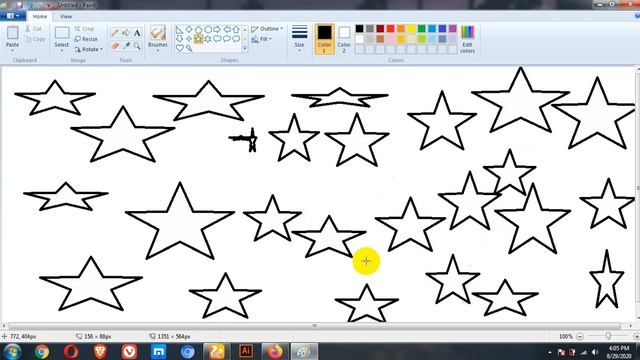
Task: Choose the heart shape
Action: pyautogui.click(x=179, y=48)
